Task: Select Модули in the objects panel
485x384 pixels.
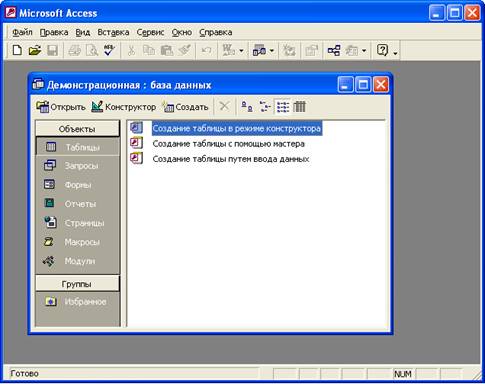Action: tap(77, 261)
